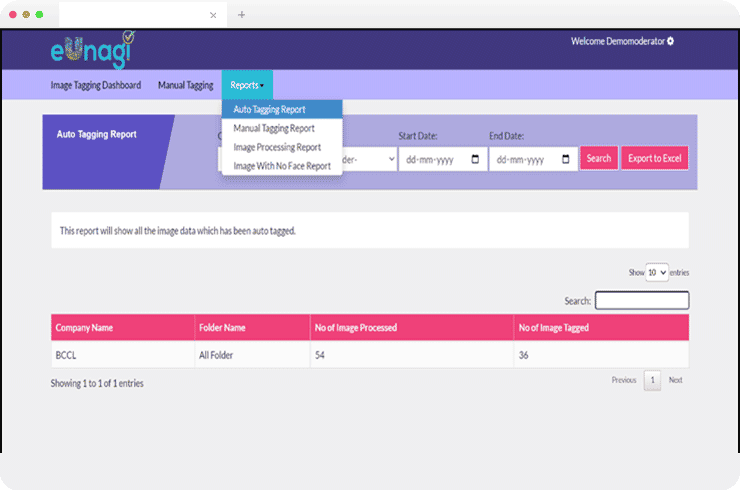This screenshot has width=740, height=490.
Task: Open the Show entries count dropdown
Action: tap(656, 272)
